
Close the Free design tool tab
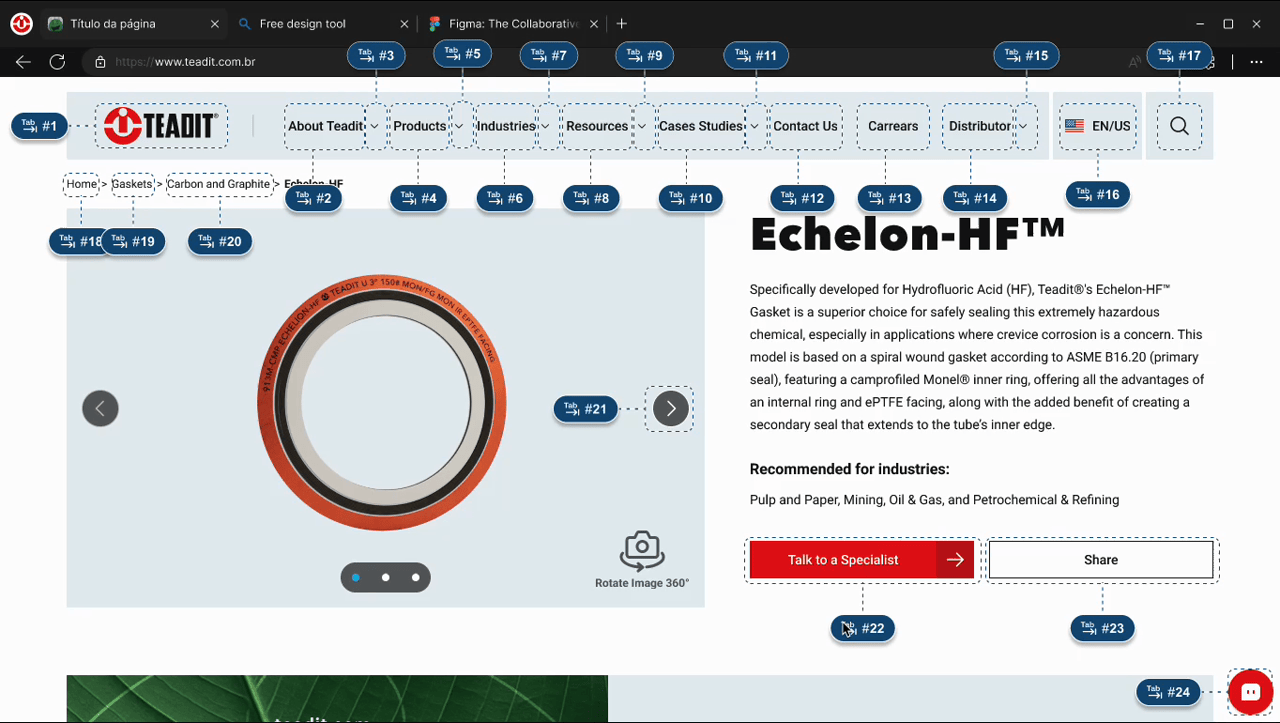pos(404,24)
